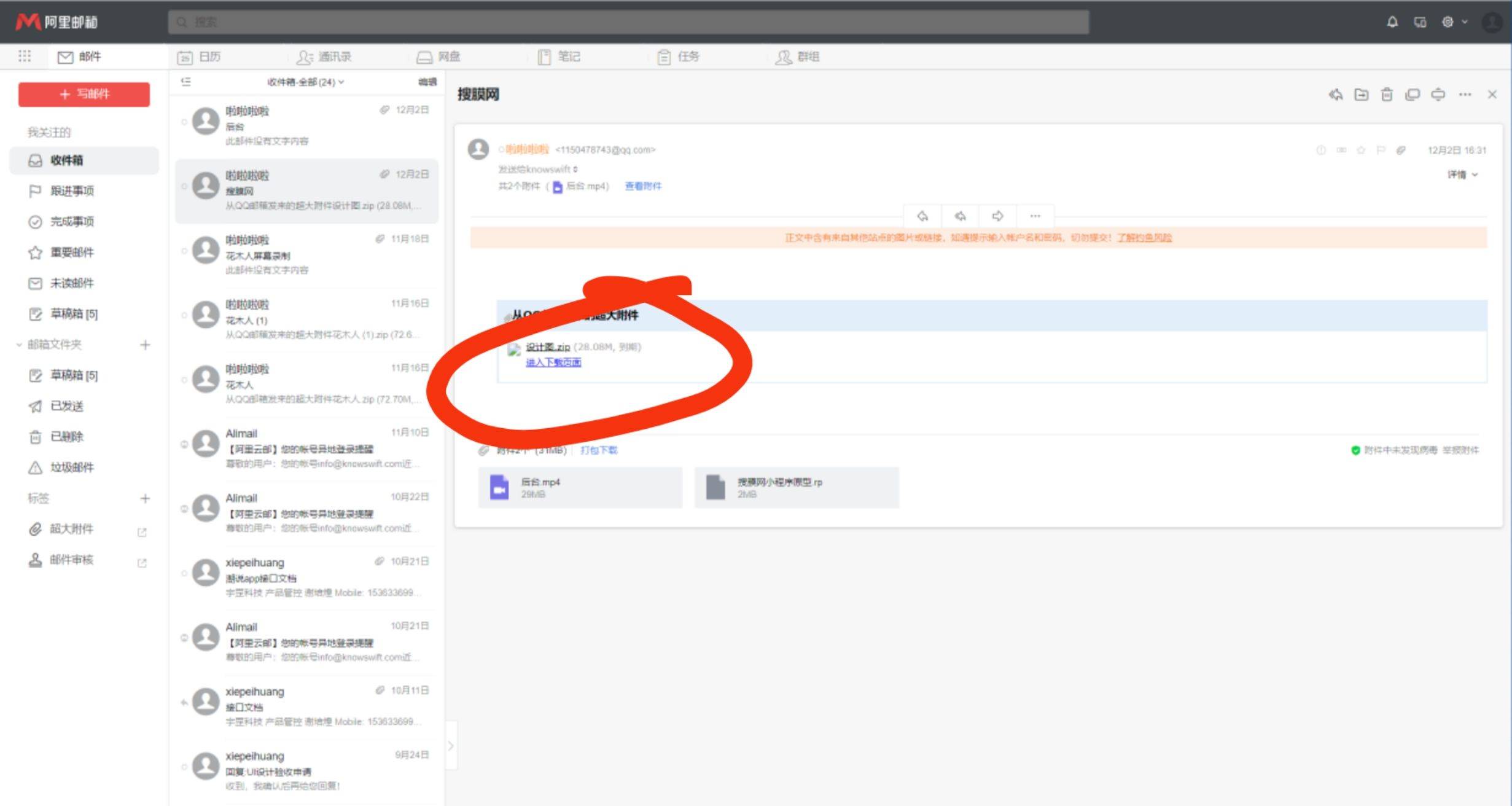Screen dimensions: 1512x806
Task: Collapse the 邮箱文件夹 section
Action: [19, 345]
